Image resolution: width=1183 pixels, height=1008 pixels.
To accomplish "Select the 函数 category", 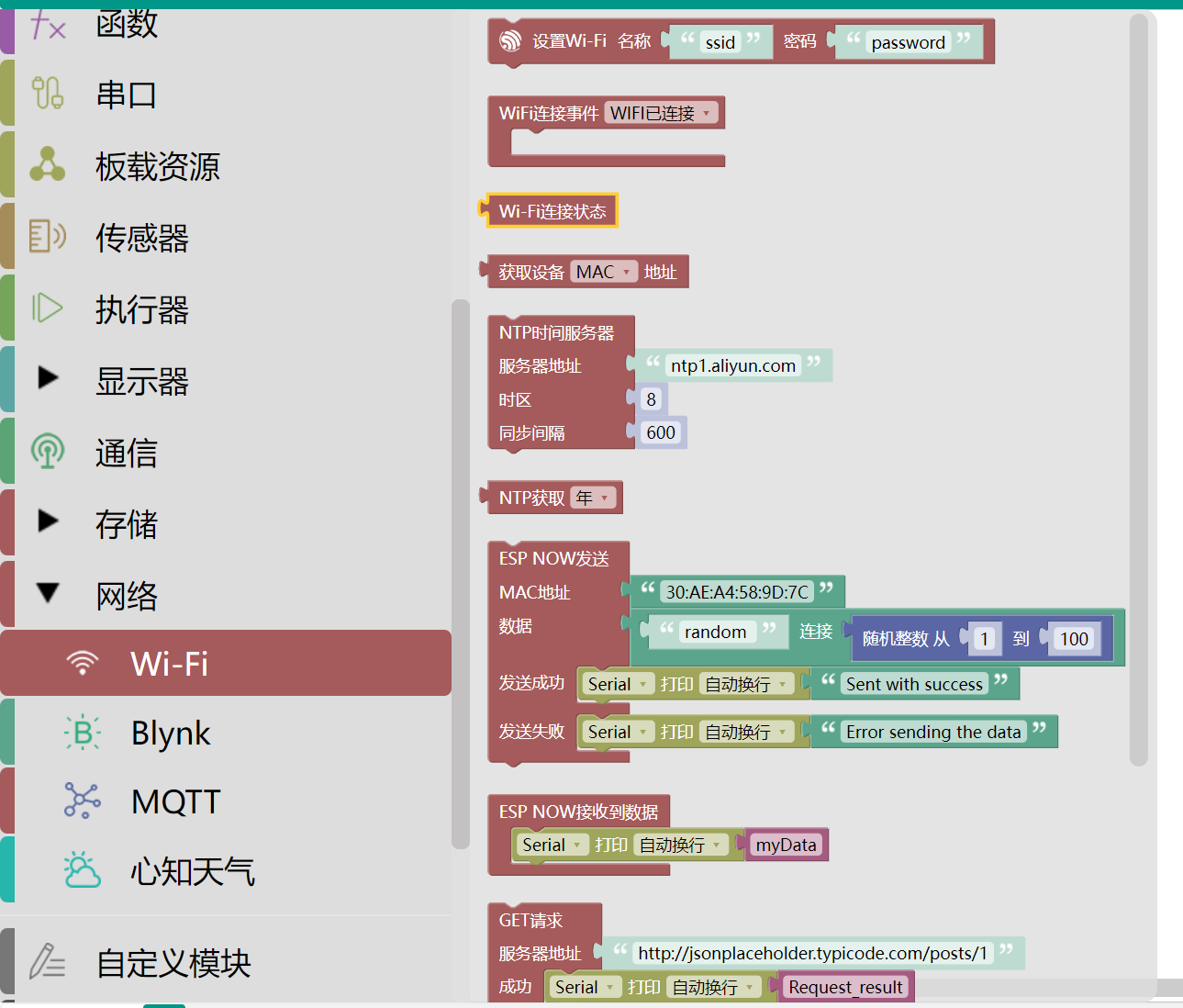I will pyautogui.click(x=128, y=24).
